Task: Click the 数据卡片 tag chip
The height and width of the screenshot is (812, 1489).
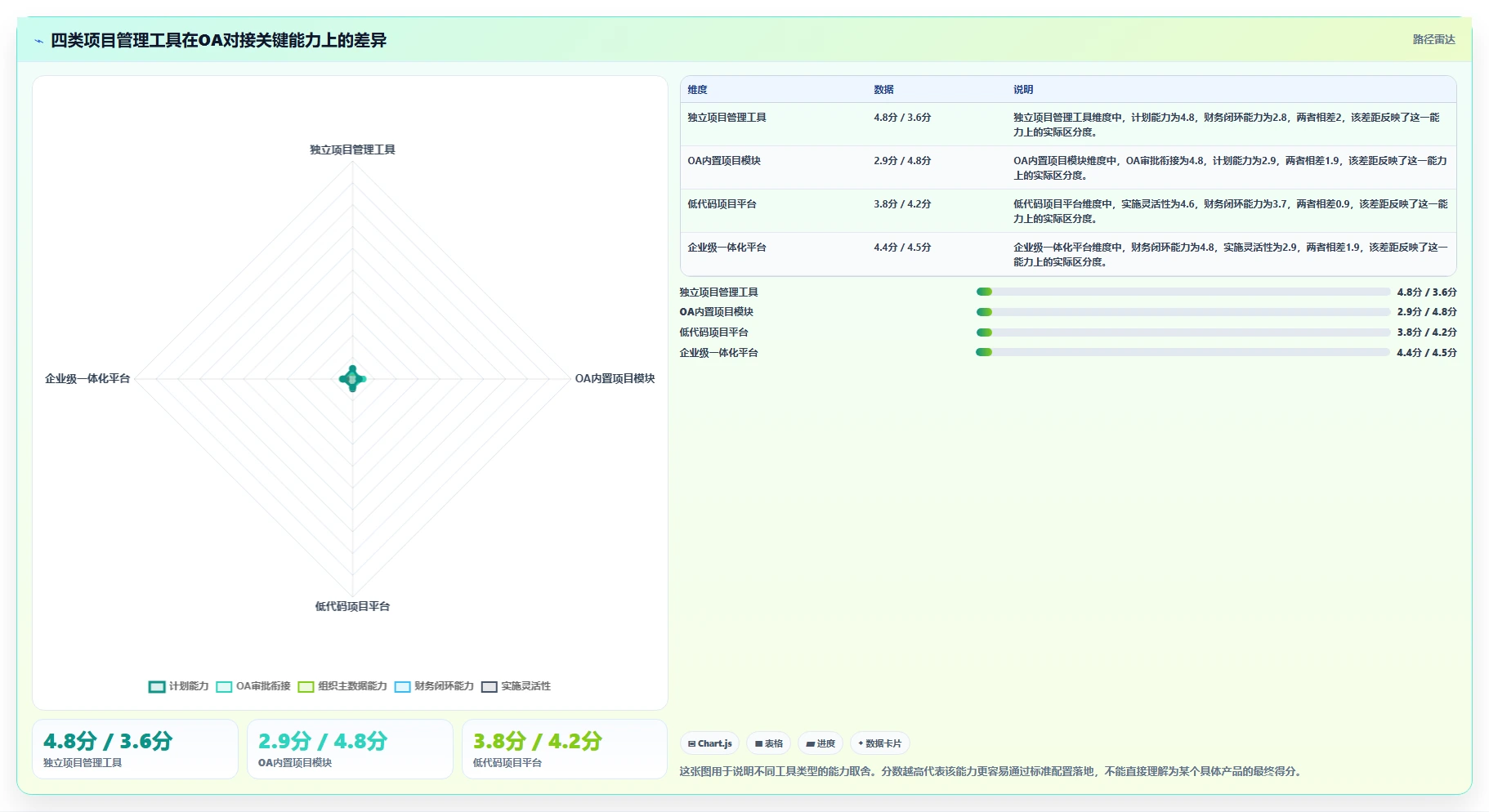Action: [x=879, y=743]
